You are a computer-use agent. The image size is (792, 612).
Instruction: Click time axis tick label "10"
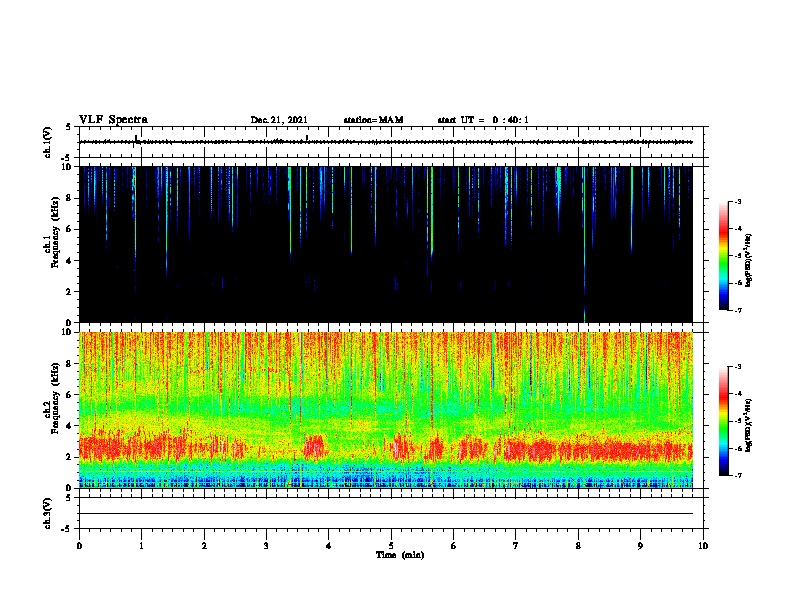point(703,546)
